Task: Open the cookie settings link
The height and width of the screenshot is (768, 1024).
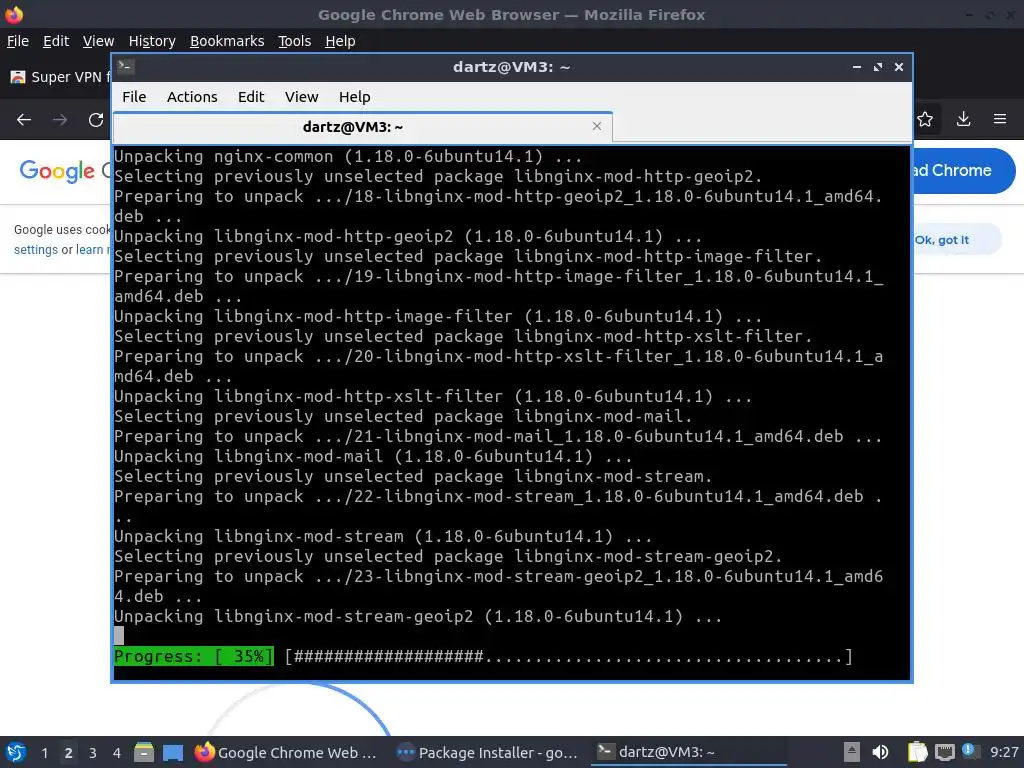Action: coord(36,249)
